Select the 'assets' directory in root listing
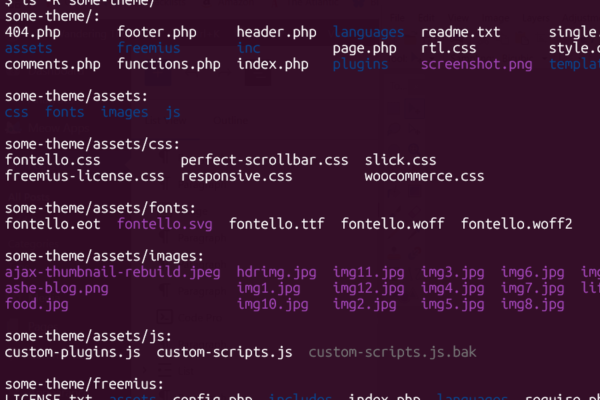The height and width of the screenshot is (400, 600). pos(29,48)
